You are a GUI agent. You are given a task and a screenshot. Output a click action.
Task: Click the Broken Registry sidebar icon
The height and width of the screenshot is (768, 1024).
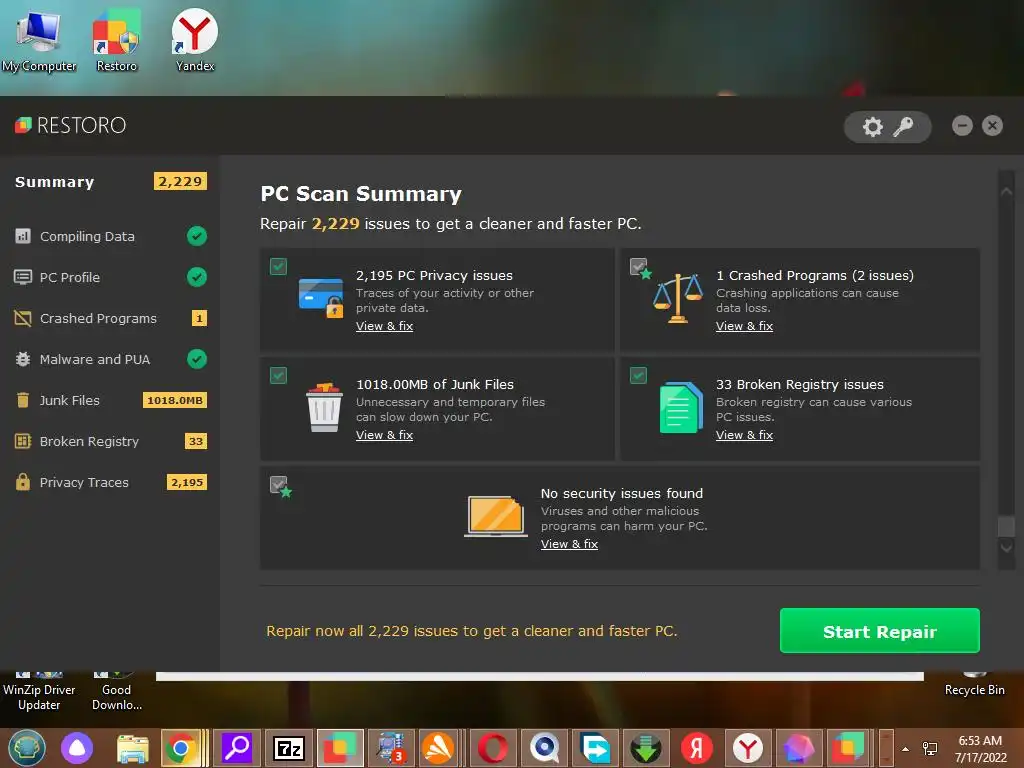point(23,441)
